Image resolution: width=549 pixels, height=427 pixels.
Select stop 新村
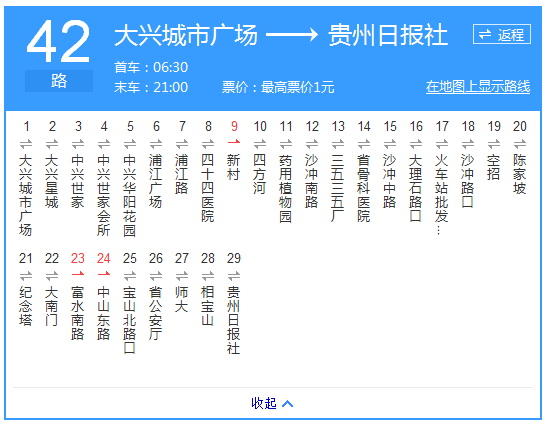tap(234, 167)
